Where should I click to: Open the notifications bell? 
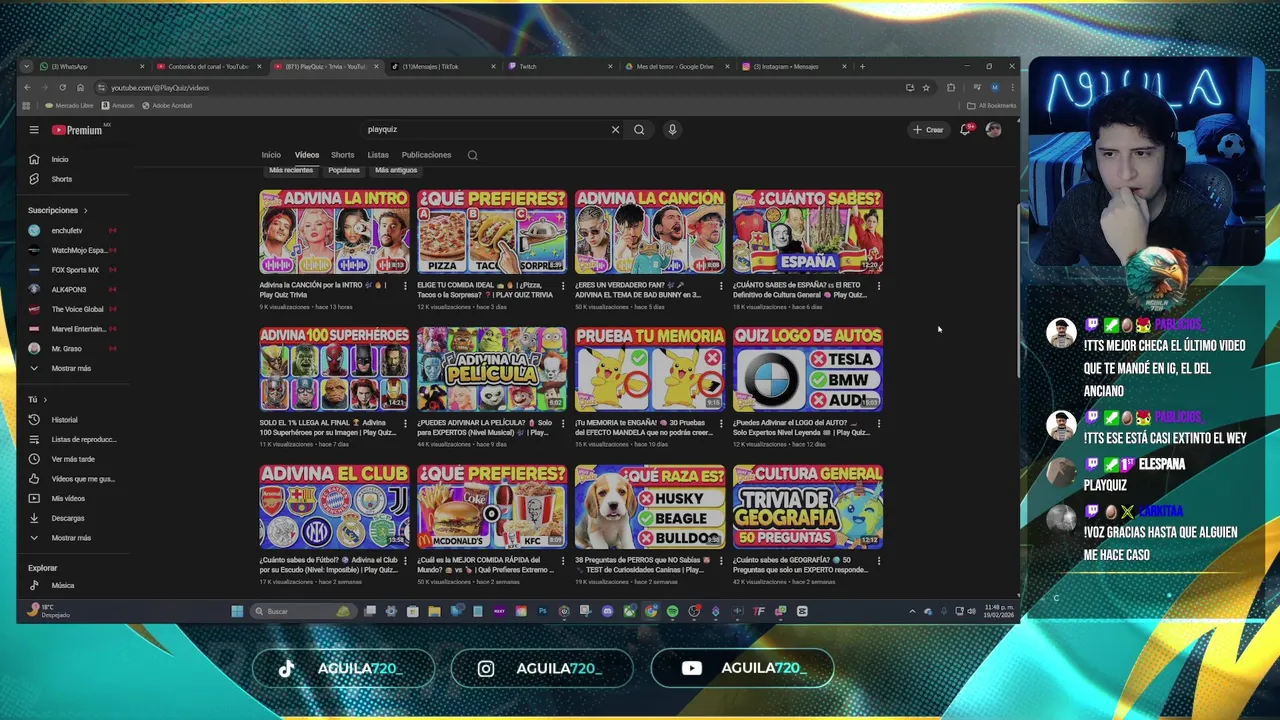click(x=965, y=129)
